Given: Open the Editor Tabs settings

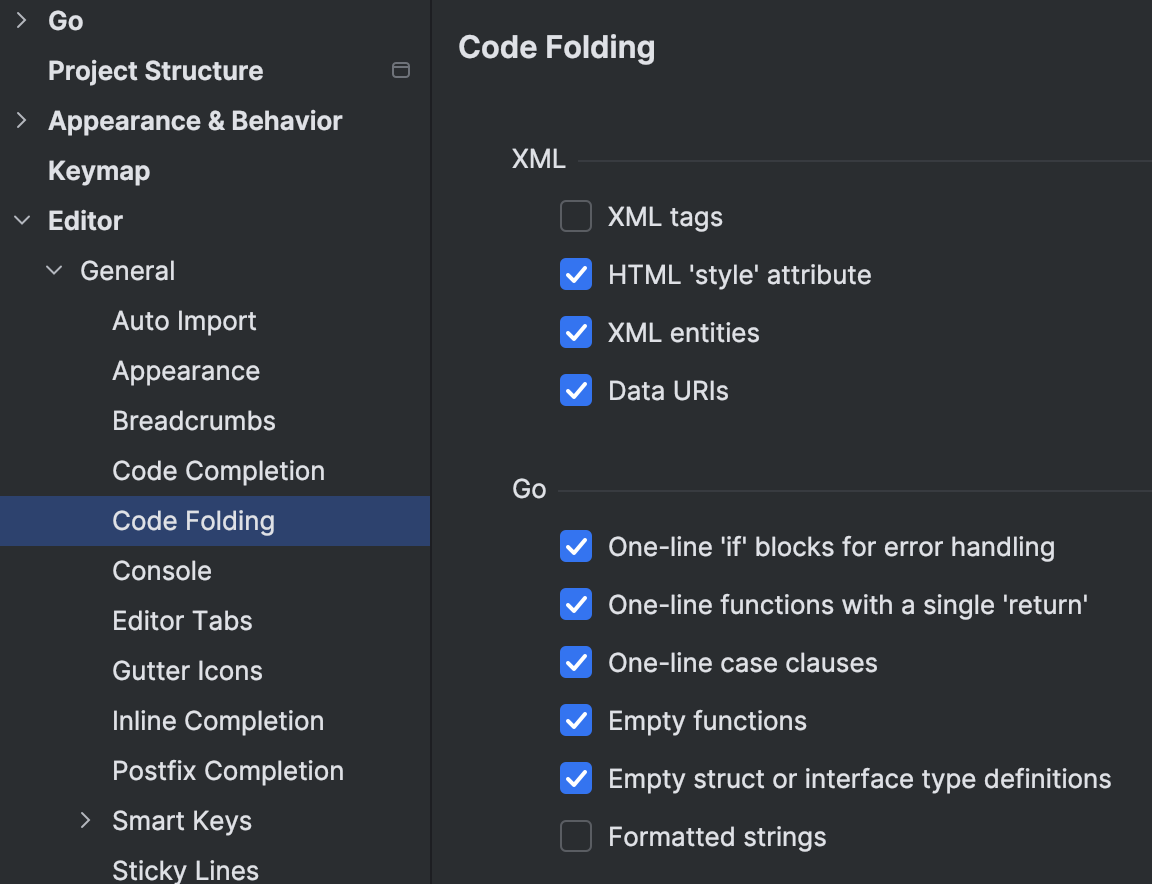Looking at the screenshot, I should pos(182,621).
